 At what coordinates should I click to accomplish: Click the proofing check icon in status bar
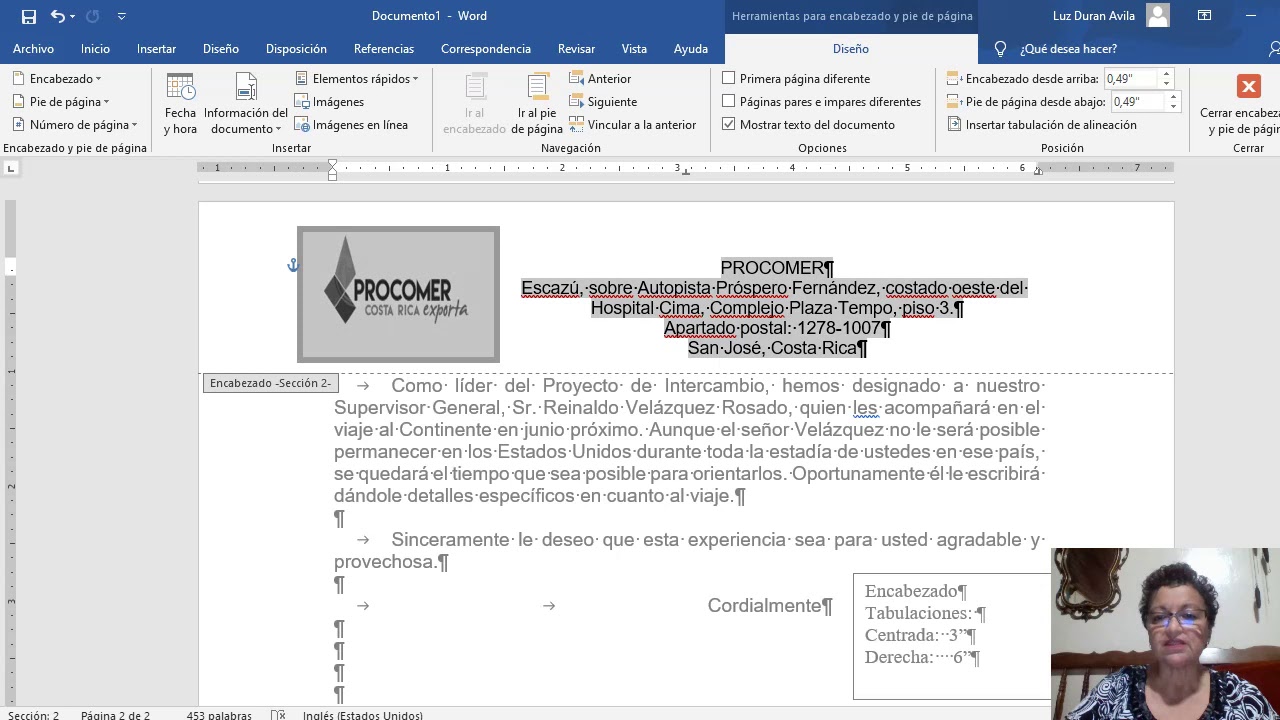point(278,715)
